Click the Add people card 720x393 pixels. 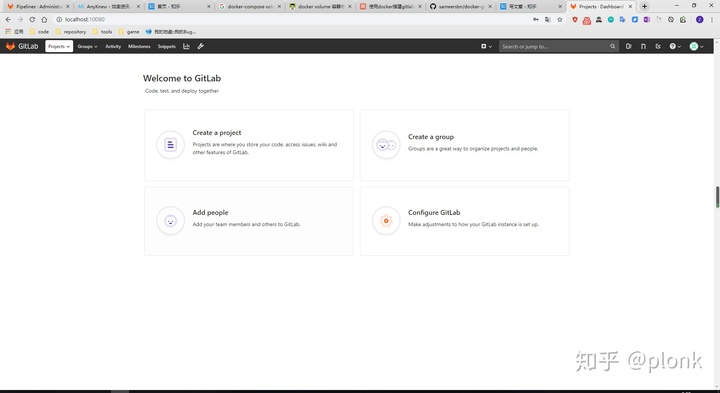249,221
